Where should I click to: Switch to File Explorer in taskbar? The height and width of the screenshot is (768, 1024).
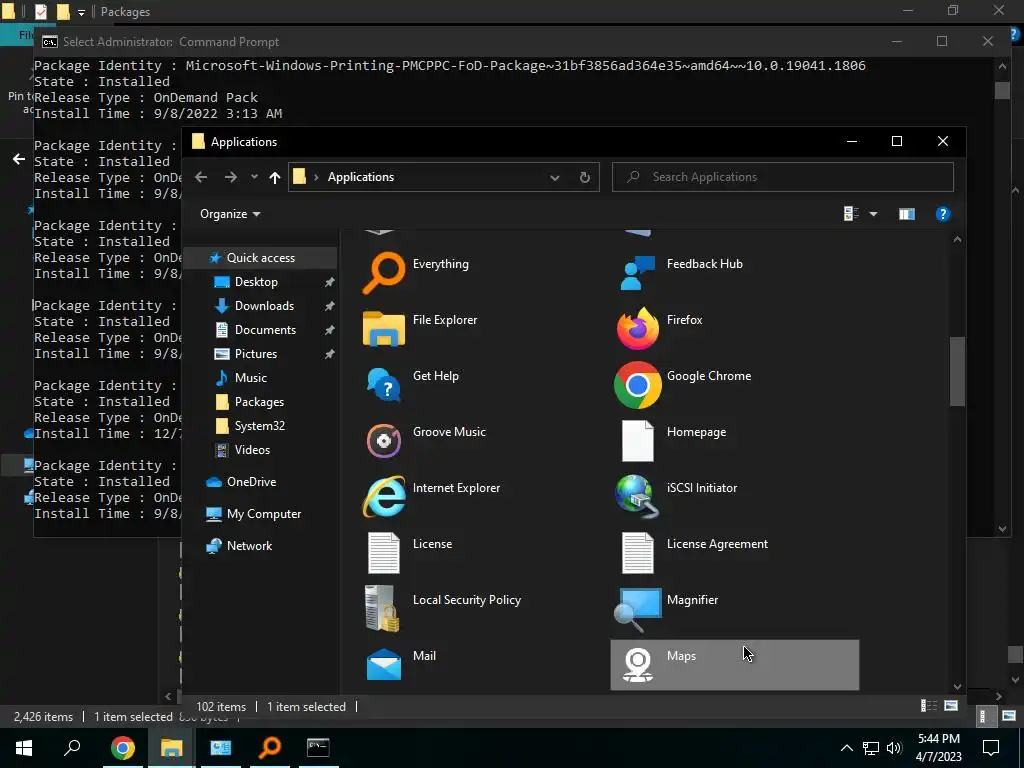click(x=172, y=748)
